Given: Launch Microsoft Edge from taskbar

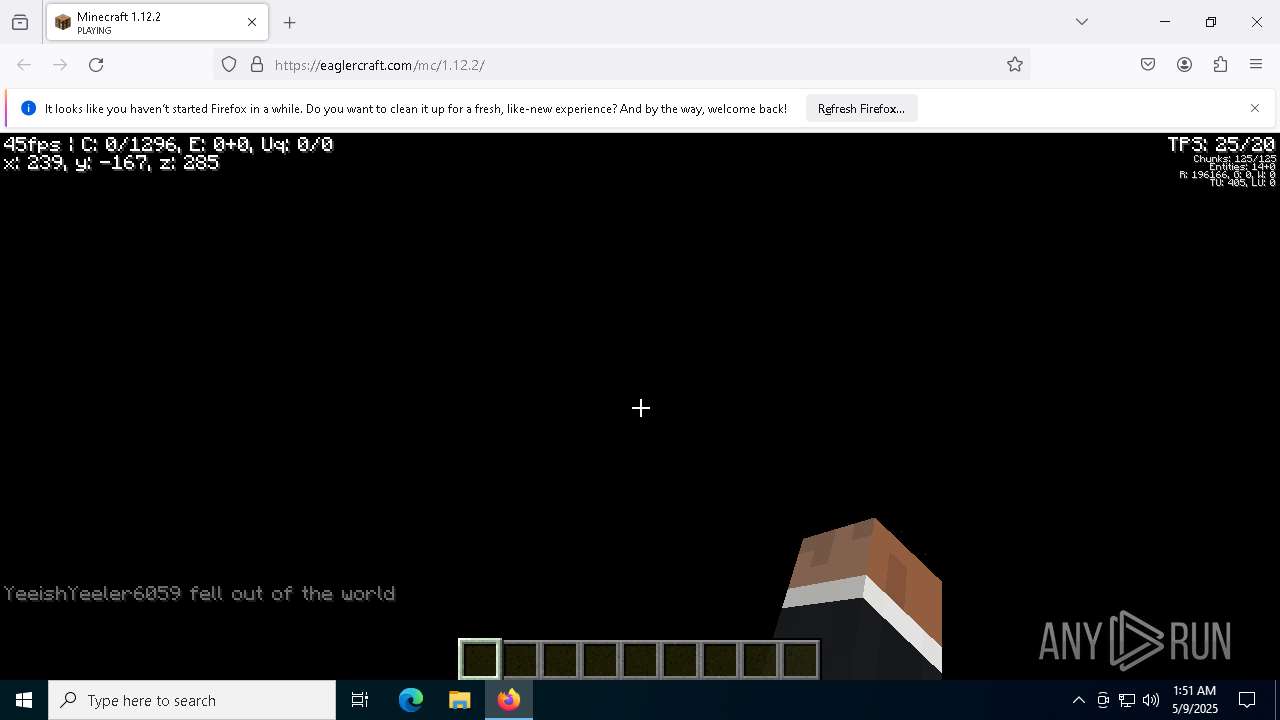Looking at the screenshot, I should 411,700.
